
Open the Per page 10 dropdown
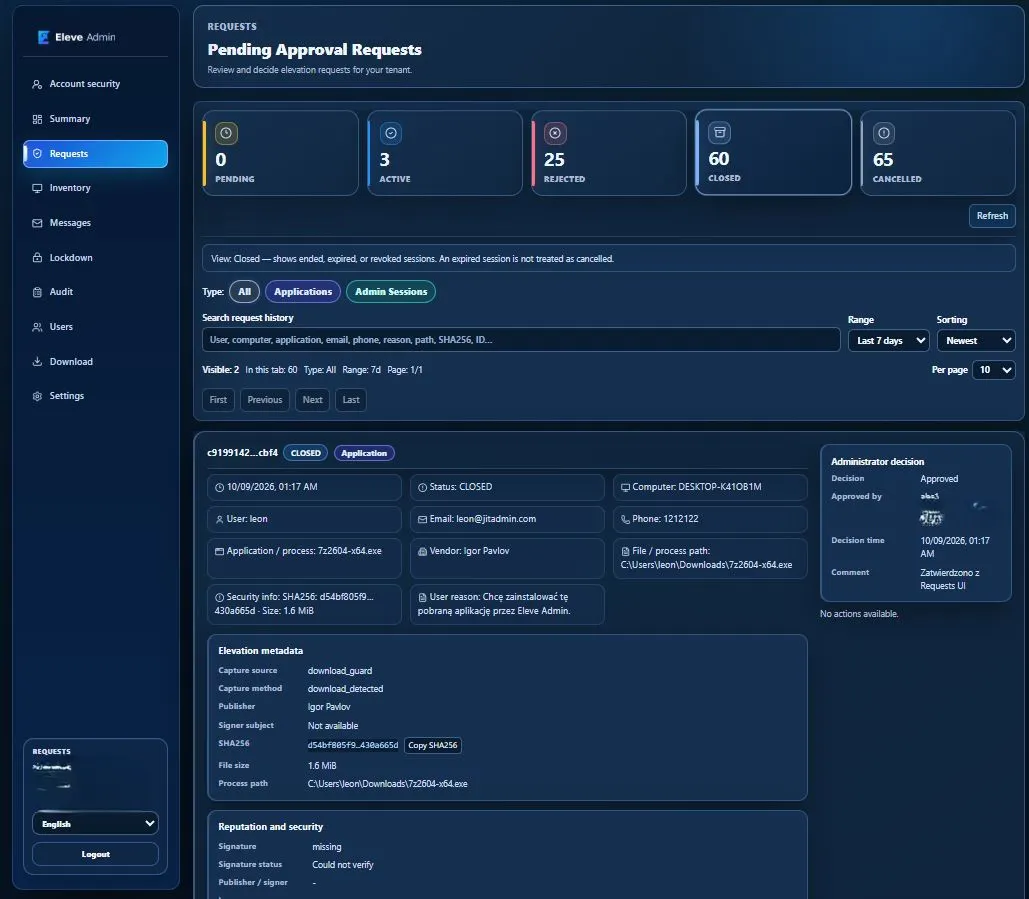click(994, 370)
